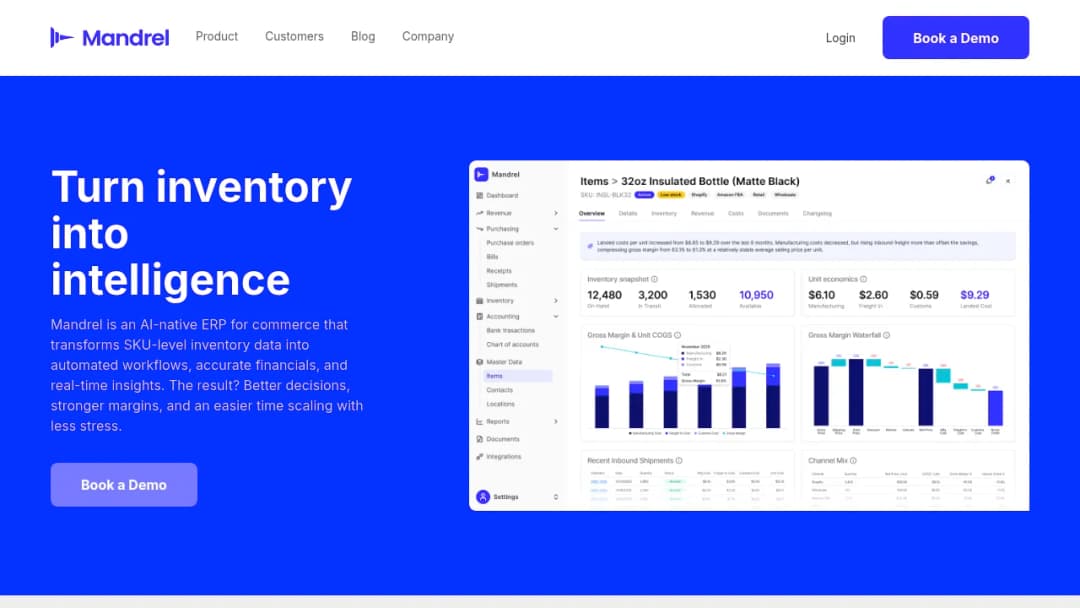Go to the Customers page
The height and width of the screenshot is (608, 1080).
[294, 36]
